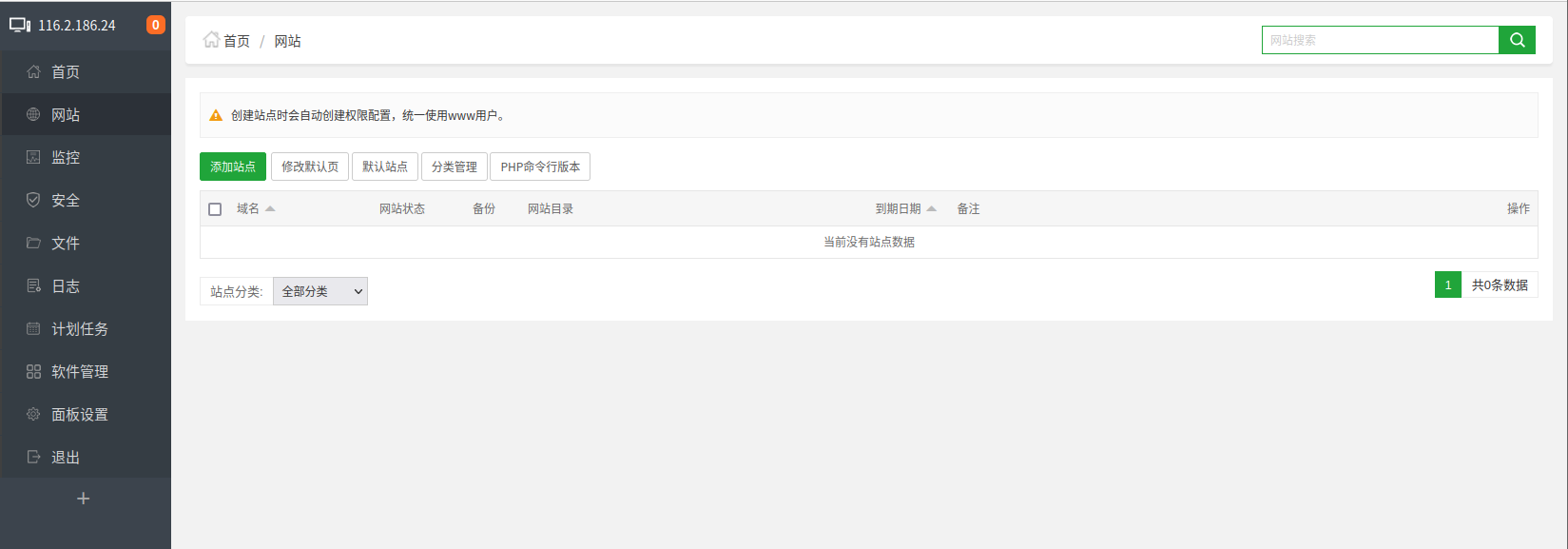Viewport: 1568px width, 549px height.
Task: Click the calendar icon for 计划任务
Action: (x=33, y=328)
